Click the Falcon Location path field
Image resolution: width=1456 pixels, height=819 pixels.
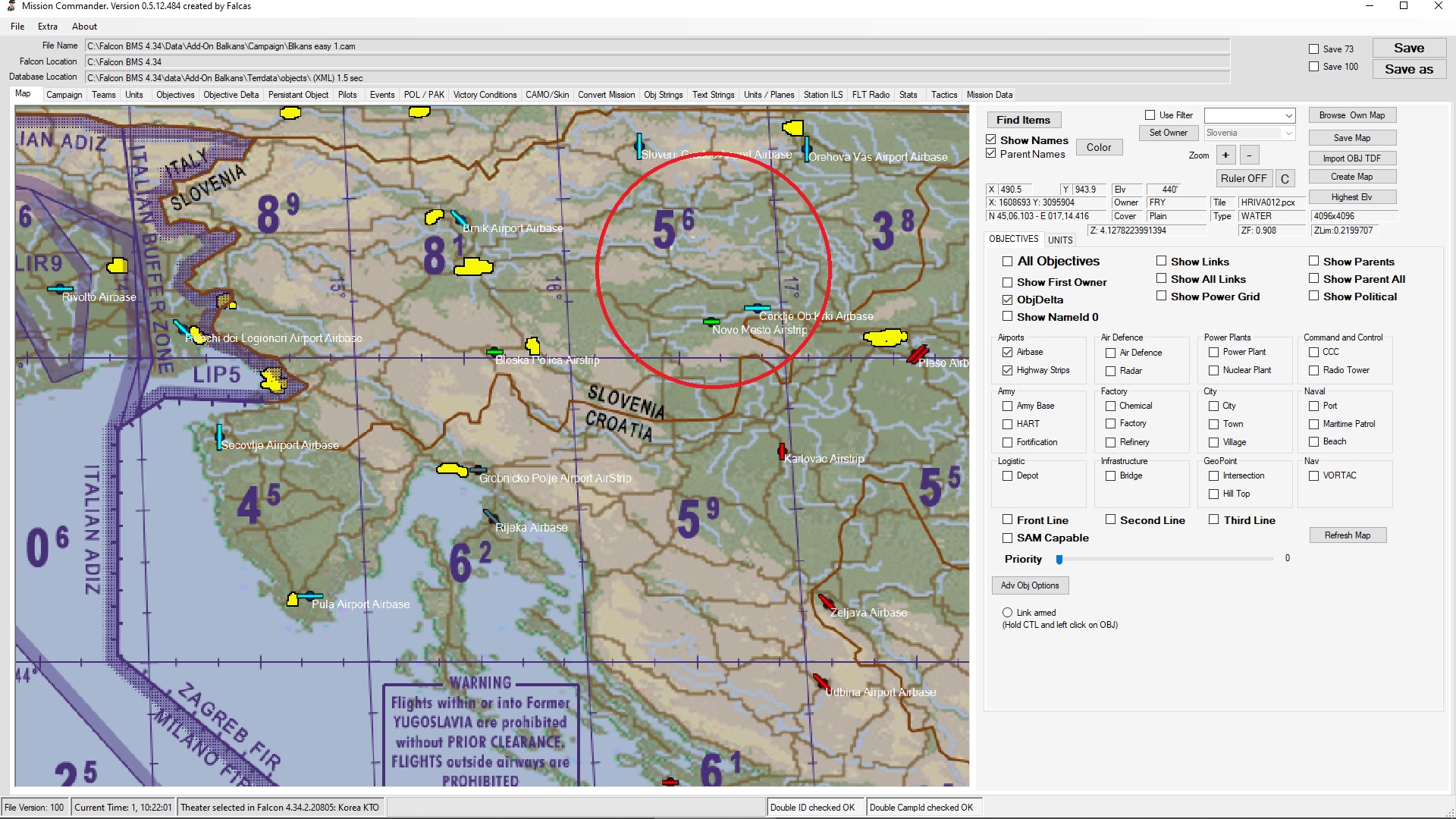tap(657, 62)
